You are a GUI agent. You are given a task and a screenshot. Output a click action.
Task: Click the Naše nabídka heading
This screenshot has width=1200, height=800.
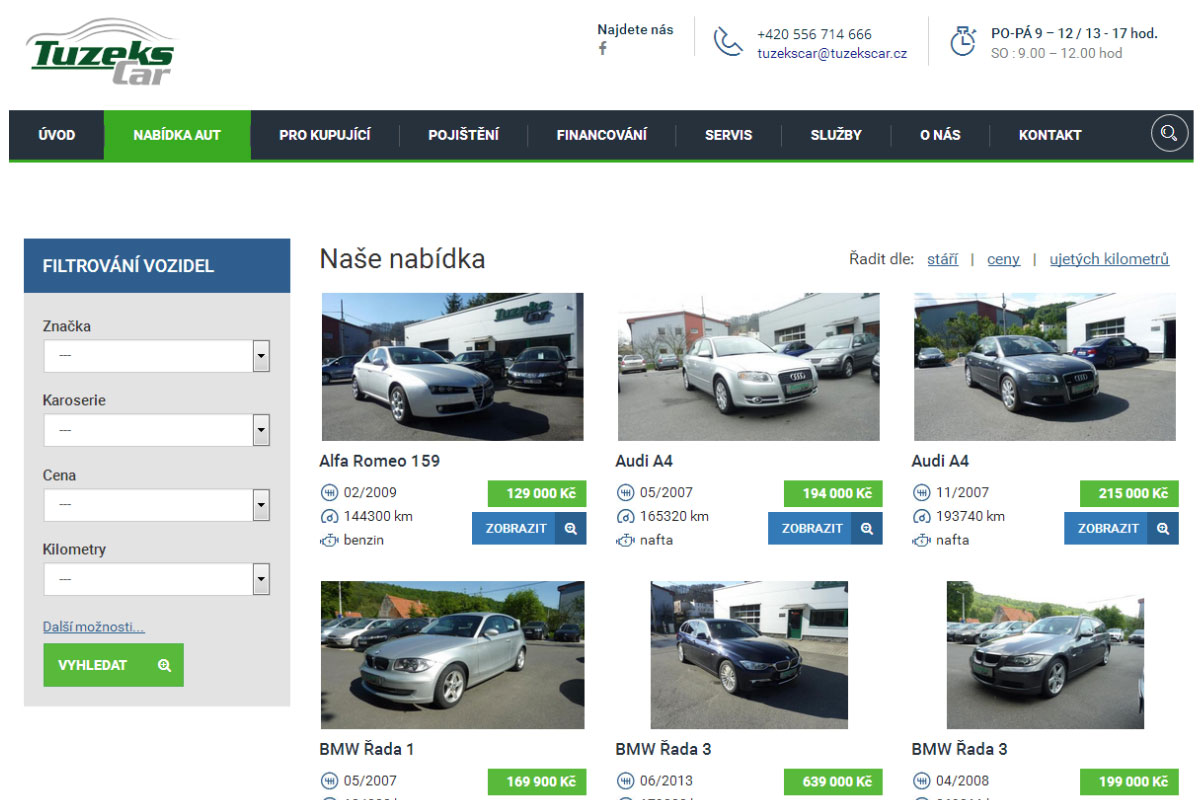click(x=402, y=259)
